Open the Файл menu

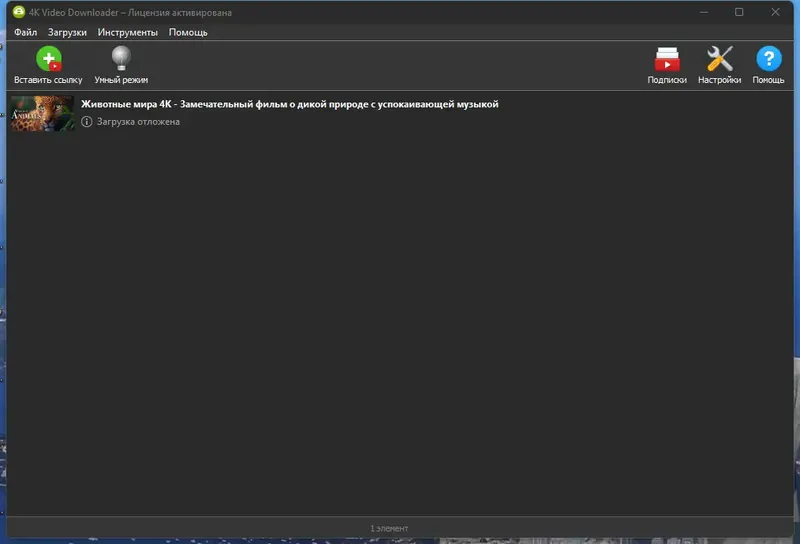pos(26,32)
